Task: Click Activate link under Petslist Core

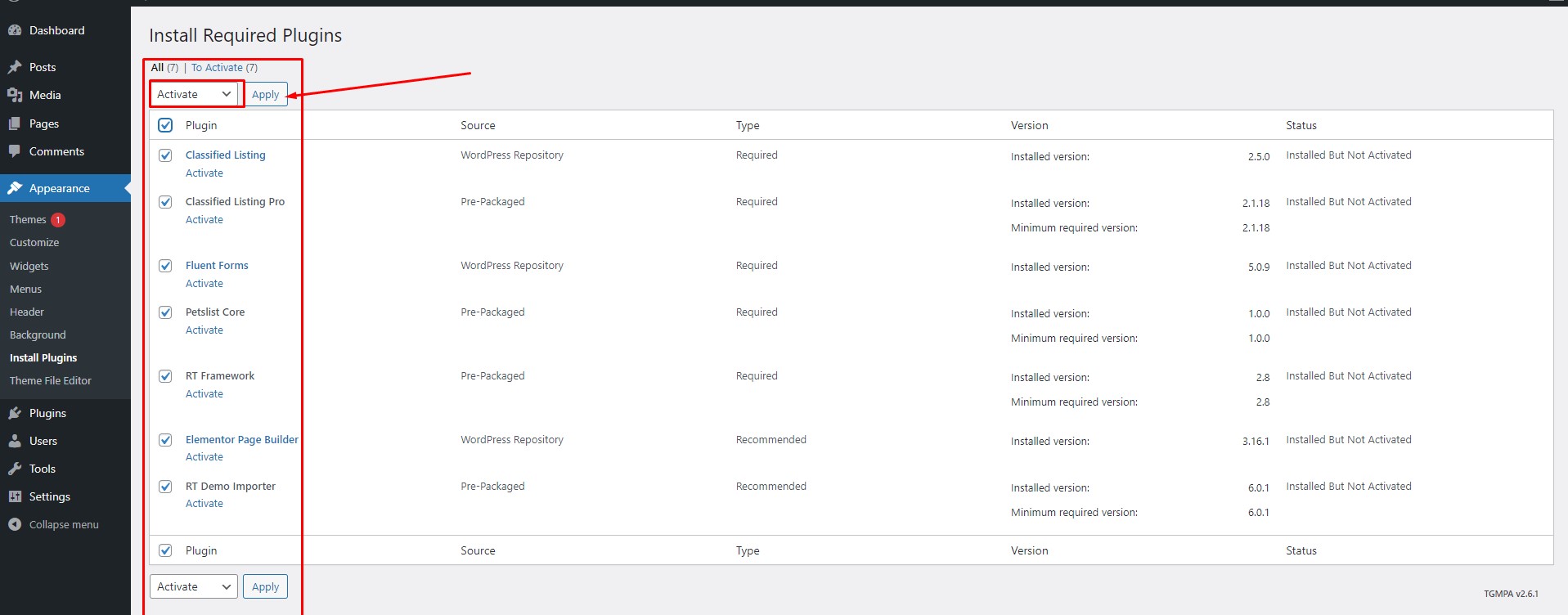Action: pos(204,330)
